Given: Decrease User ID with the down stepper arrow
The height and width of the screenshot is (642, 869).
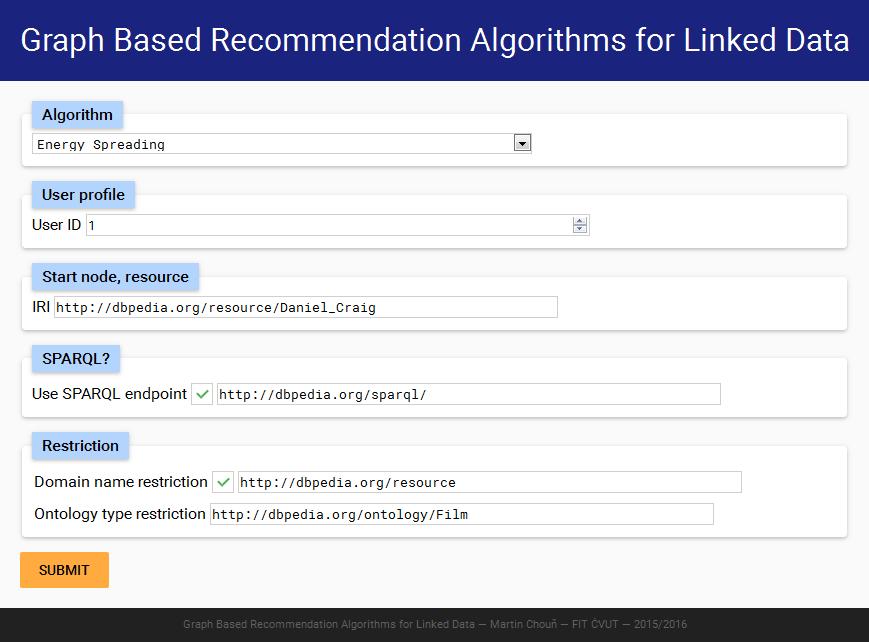Looking at the screenshot, I should pyautogui.click(x=580, y=229).
